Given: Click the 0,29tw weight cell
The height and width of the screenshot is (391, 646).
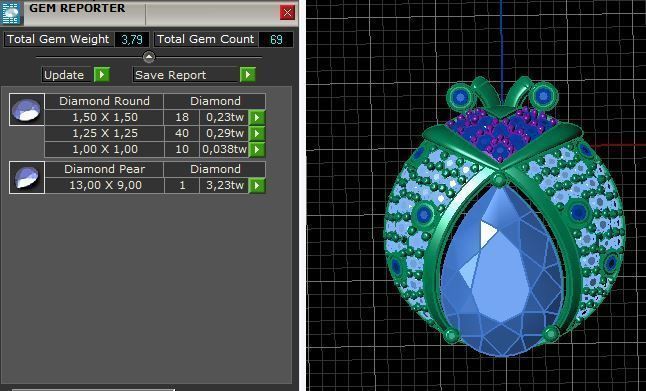Looking at the screenshot, I should 225,133.
